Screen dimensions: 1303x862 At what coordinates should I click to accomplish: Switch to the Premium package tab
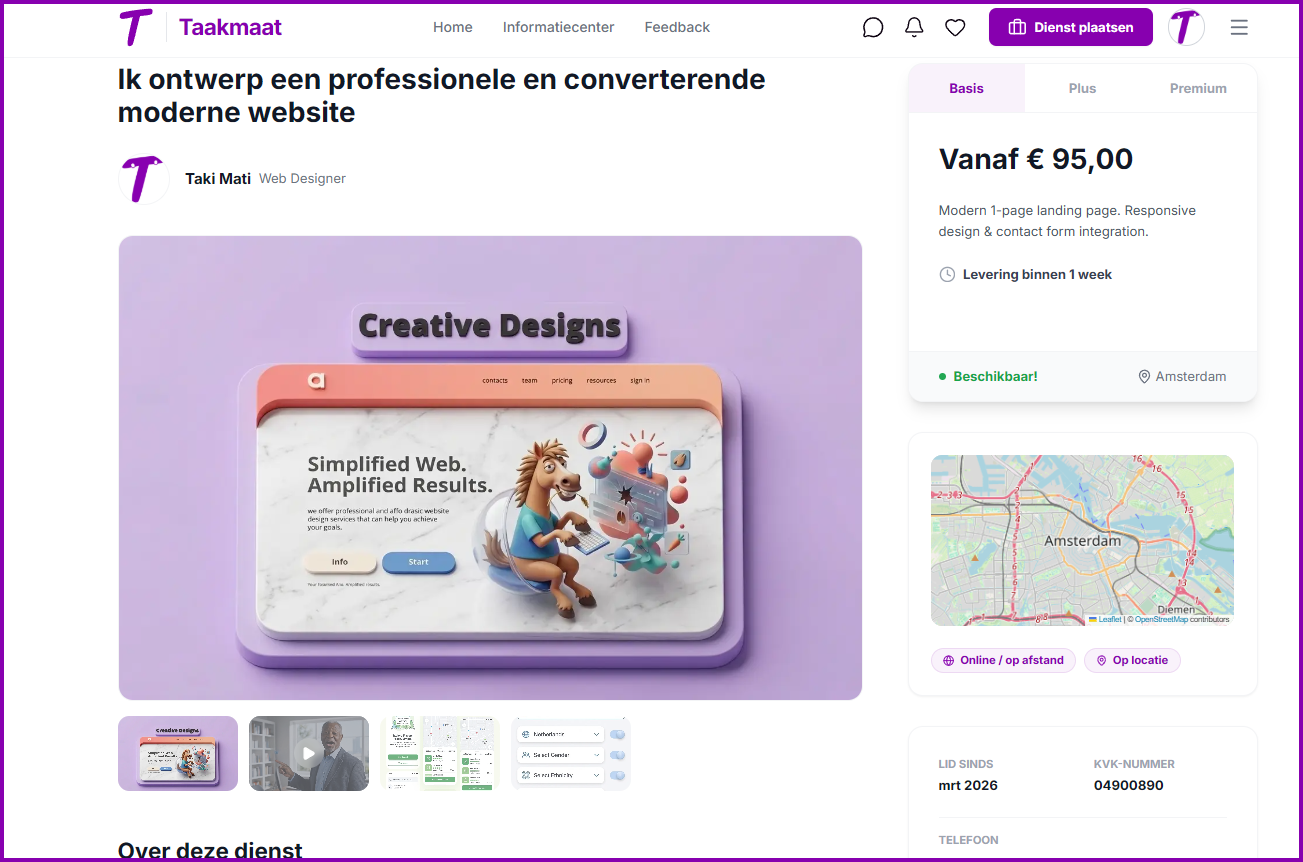coord(1198,88)
